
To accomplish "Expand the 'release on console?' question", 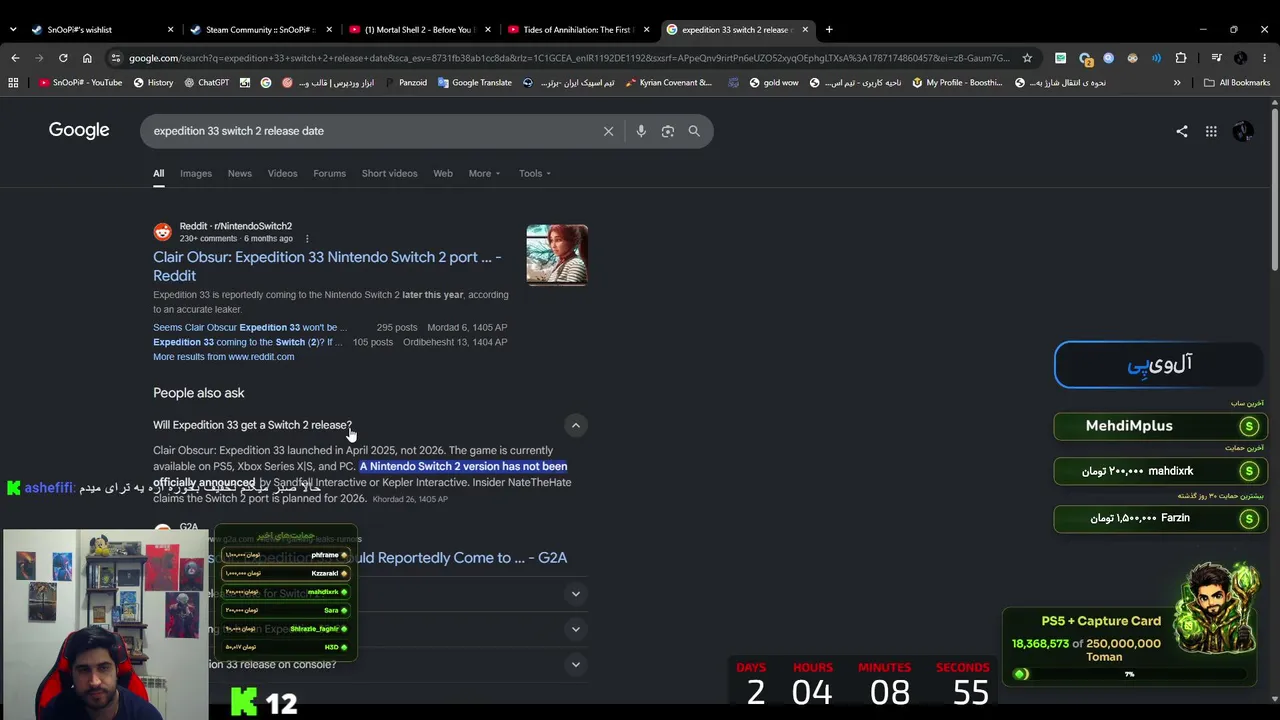I will pyautogui.click(x=575, y=664).
